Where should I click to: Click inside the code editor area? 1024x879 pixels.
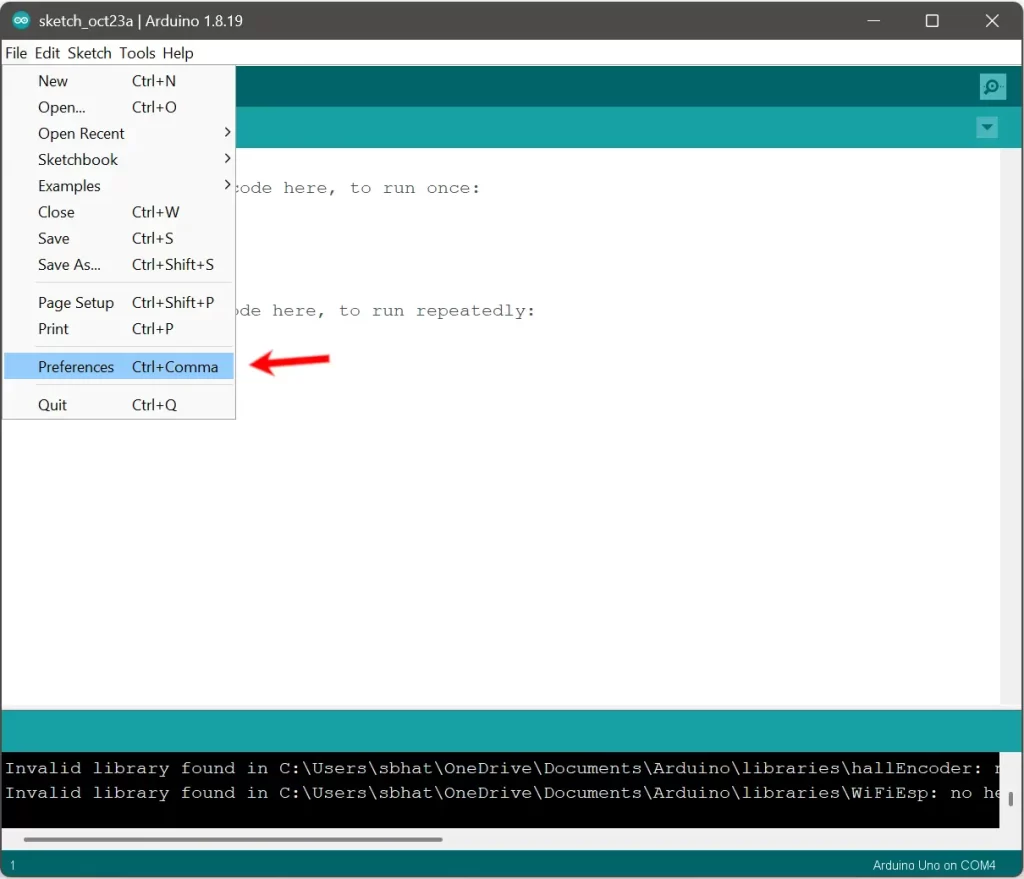click(600, 500)
